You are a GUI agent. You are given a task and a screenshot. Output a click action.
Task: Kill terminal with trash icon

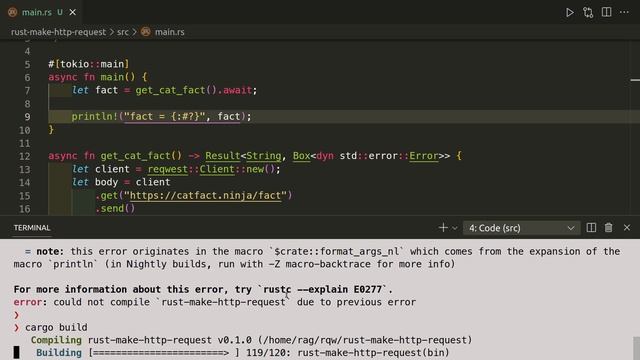click(x=609, y=228)
